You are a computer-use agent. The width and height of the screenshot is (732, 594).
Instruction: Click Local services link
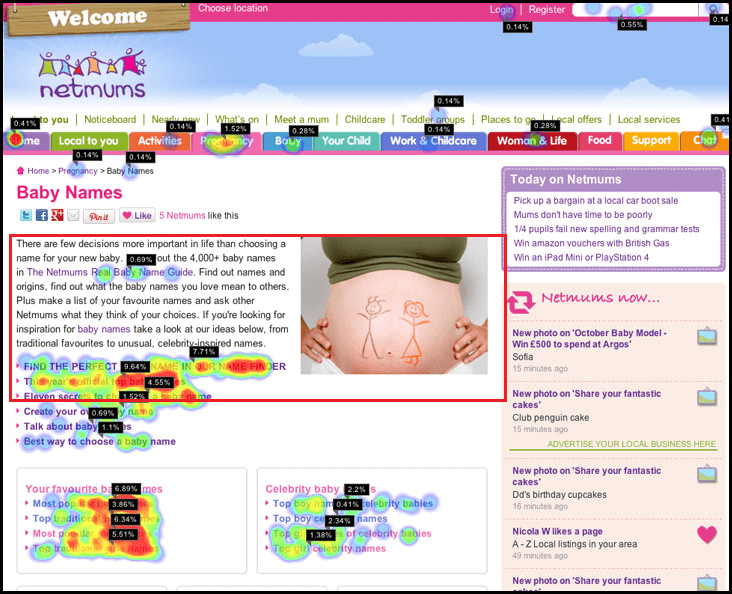[x=649, y=120]
